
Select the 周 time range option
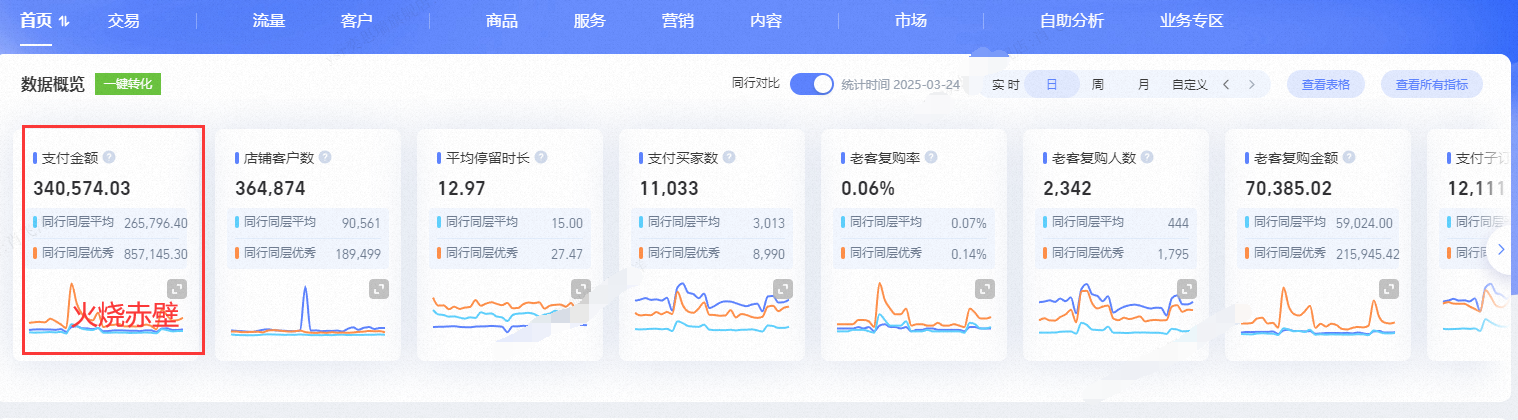click(x=1098, y=84)
